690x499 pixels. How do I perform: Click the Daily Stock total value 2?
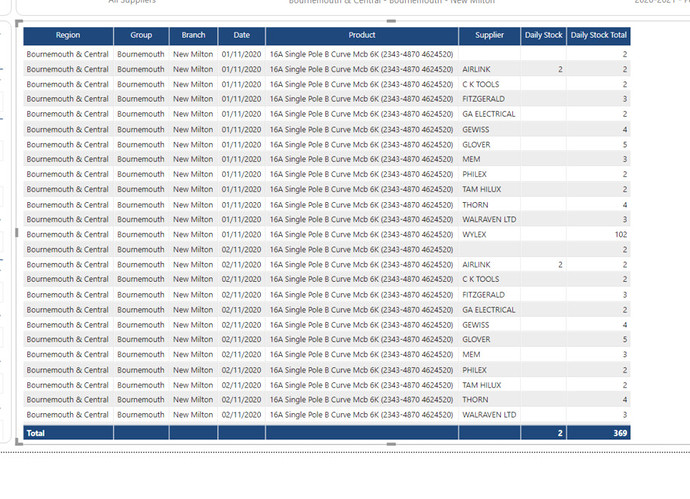click(560, 433)
